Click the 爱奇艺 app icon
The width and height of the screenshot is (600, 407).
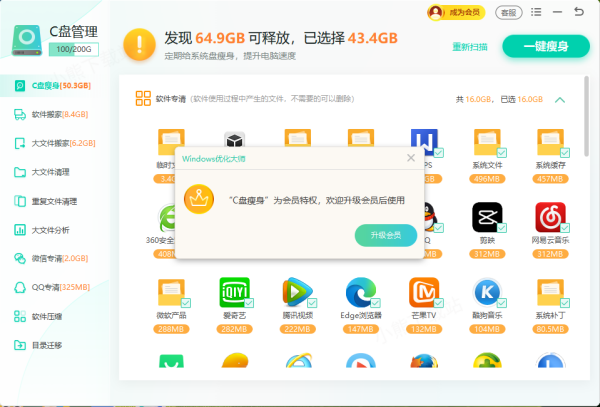pos(235,293)
